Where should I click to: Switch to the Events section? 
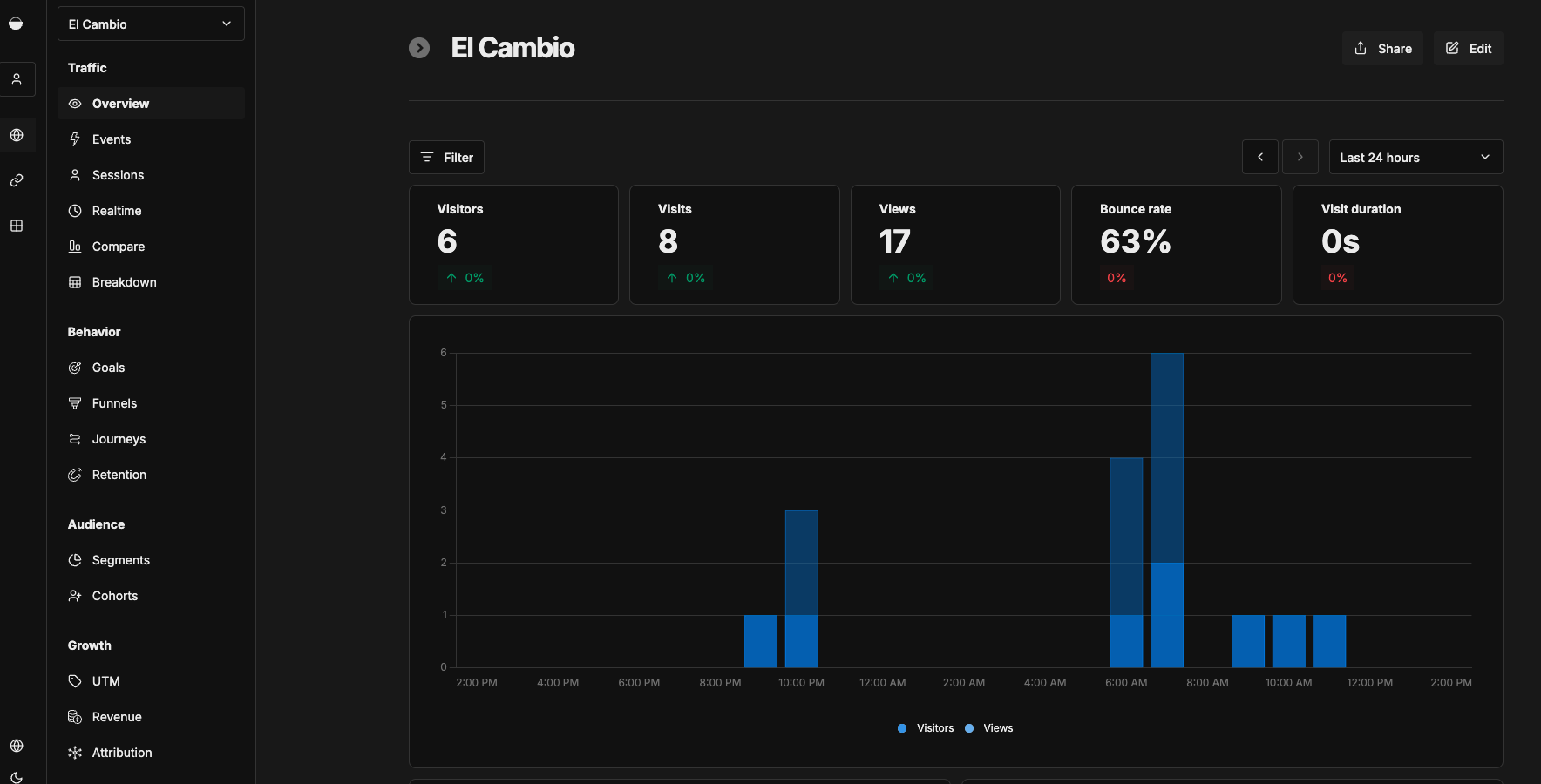coord(111,139)
